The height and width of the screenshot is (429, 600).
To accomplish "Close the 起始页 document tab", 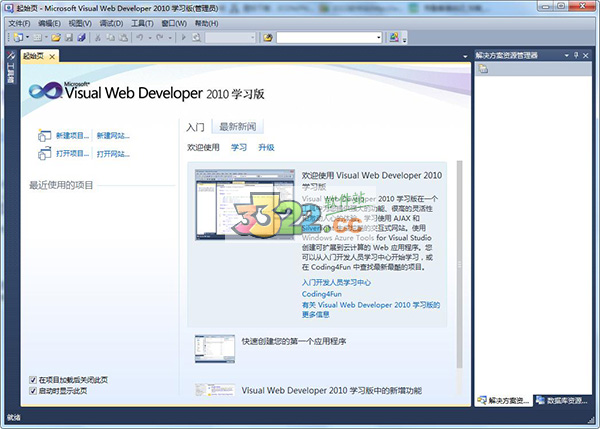I will 53,56.
